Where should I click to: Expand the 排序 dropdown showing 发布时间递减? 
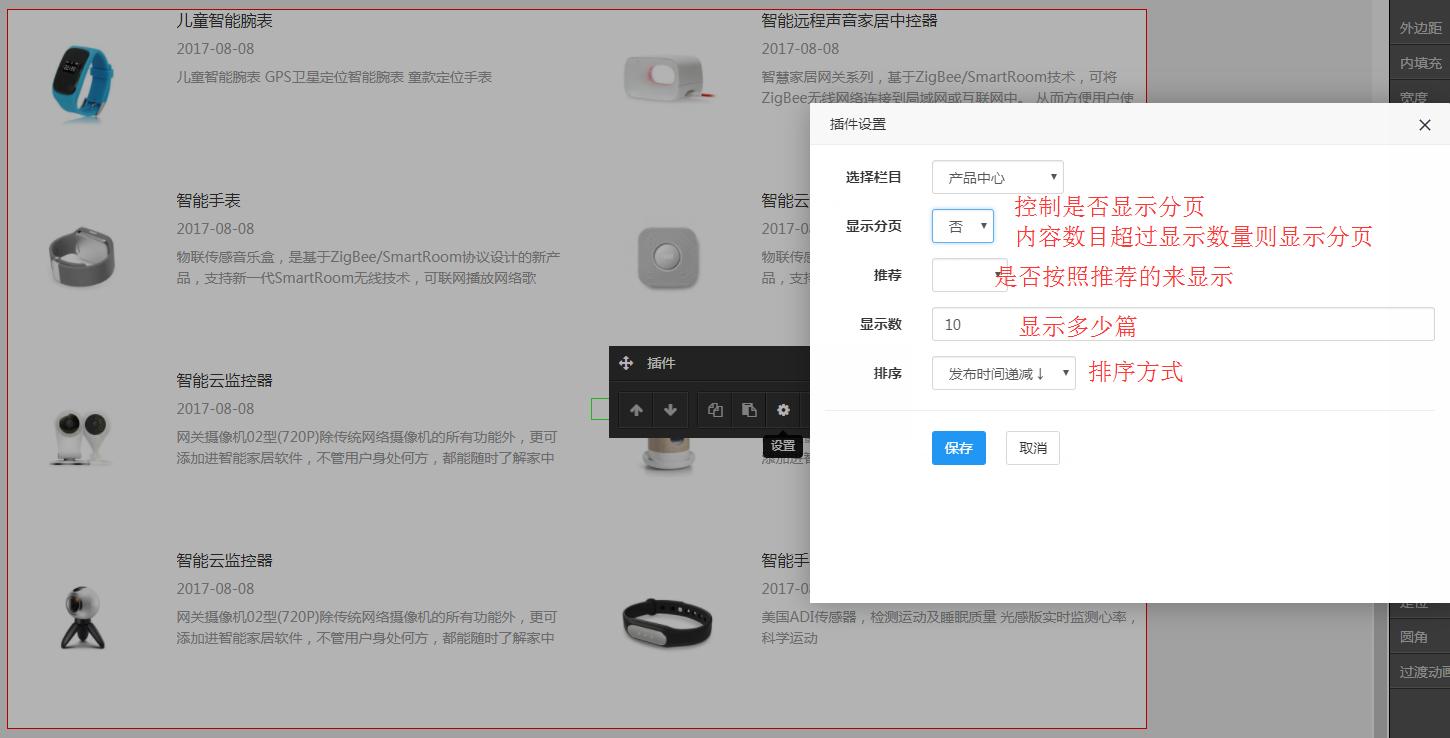[1003, 373]
